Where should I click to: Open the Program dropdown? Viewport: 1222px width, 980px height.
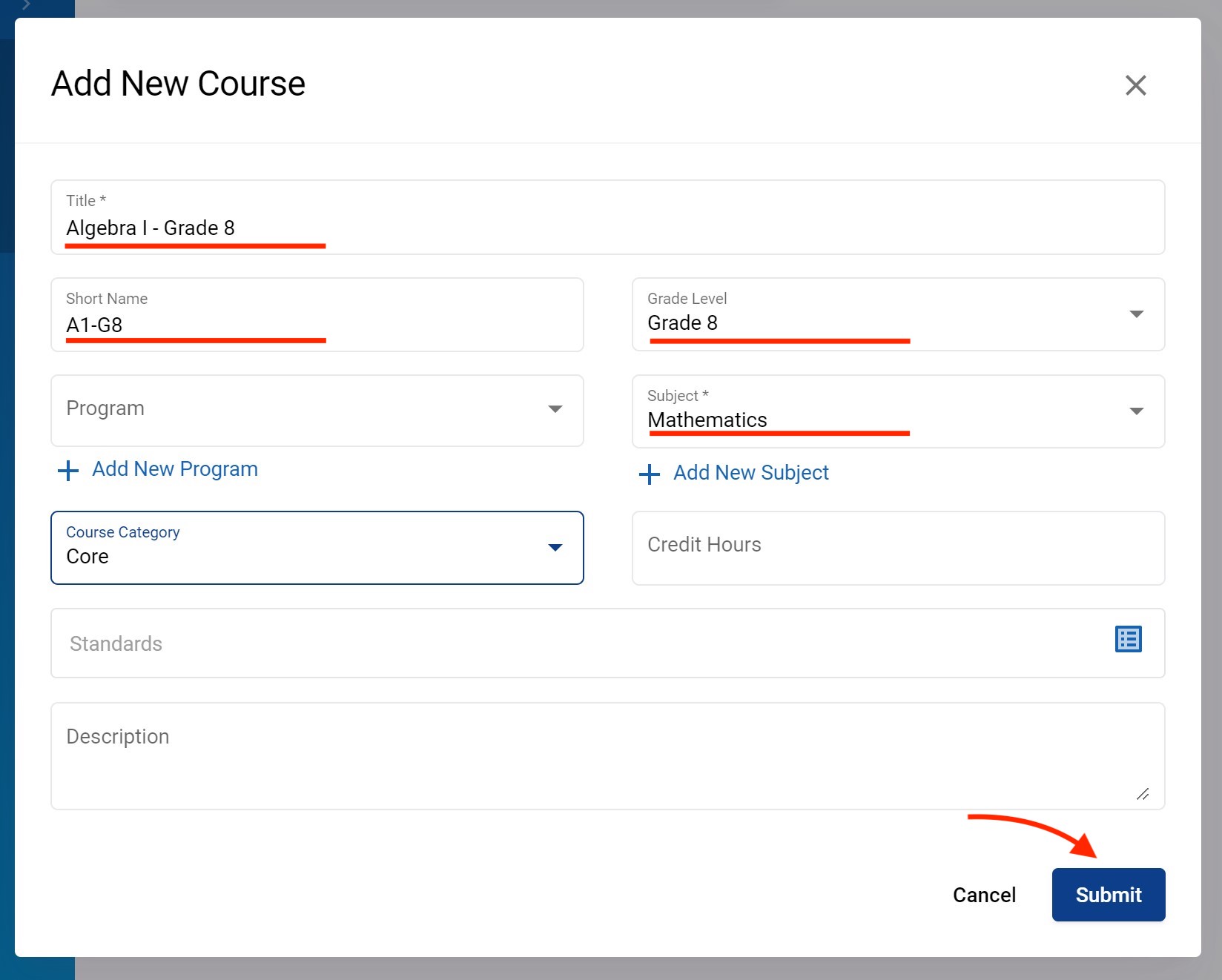[x=317, y=410]
